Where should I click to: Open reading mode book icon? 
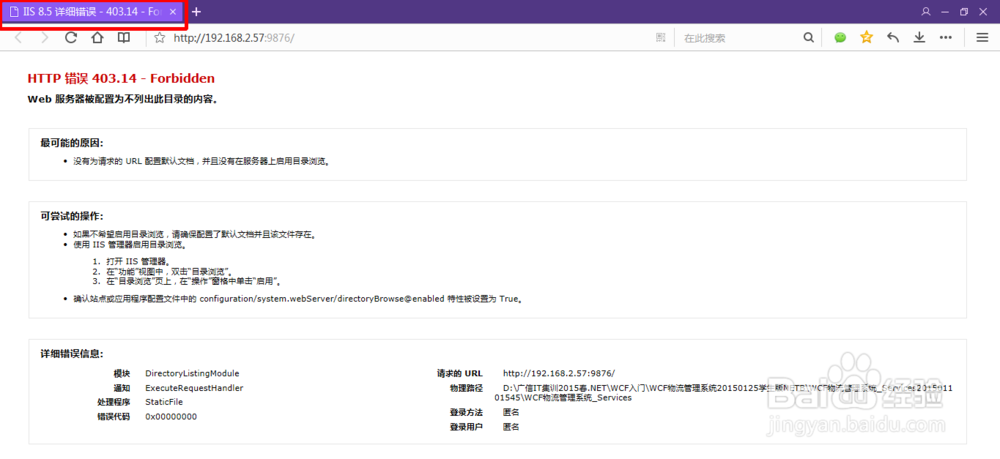tap(123, 38)
